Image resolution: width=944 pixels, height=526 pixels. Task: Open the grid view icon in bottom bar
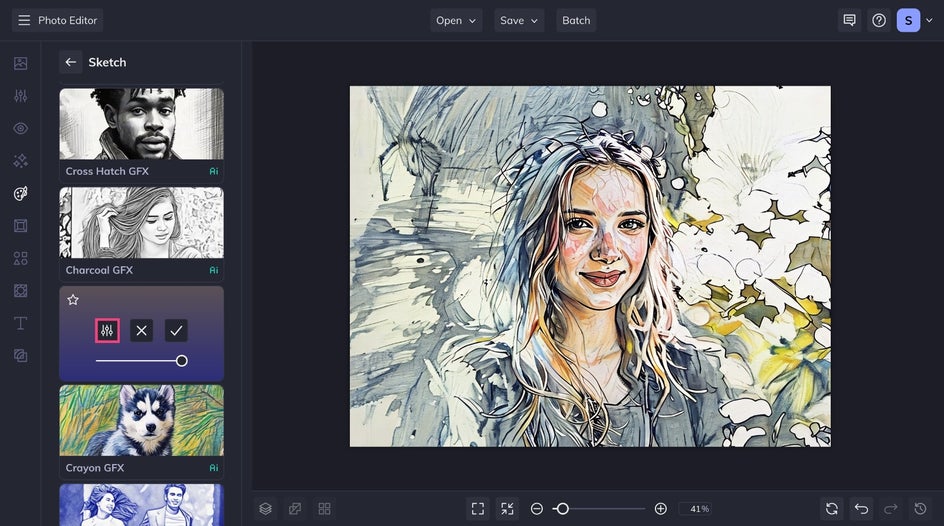324,509
